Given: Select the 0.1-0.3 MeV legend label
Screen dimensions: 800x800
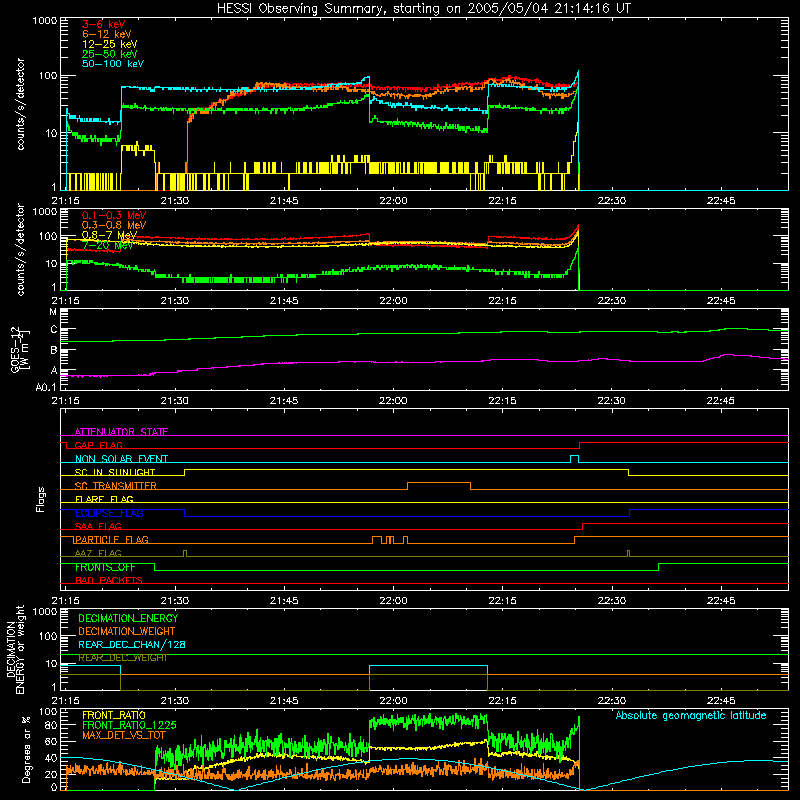Looking at the screenshot, I should (x=114, y=215).
